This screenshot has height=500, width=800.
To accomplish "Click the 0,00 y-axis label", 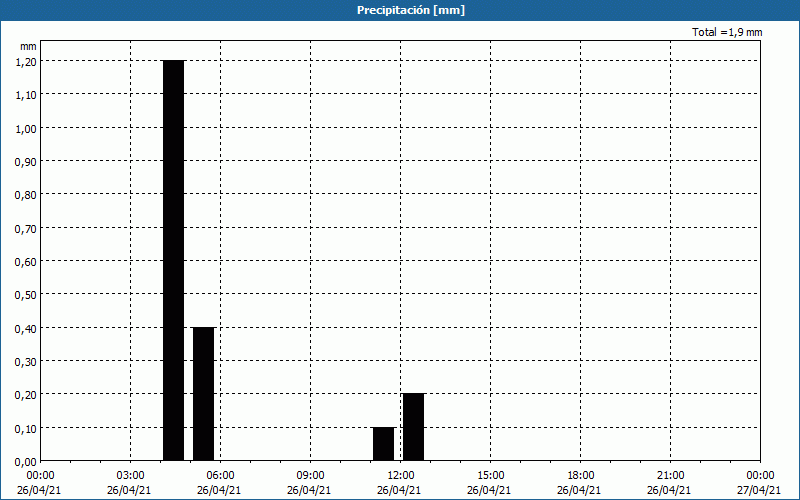I will point(26,462).
